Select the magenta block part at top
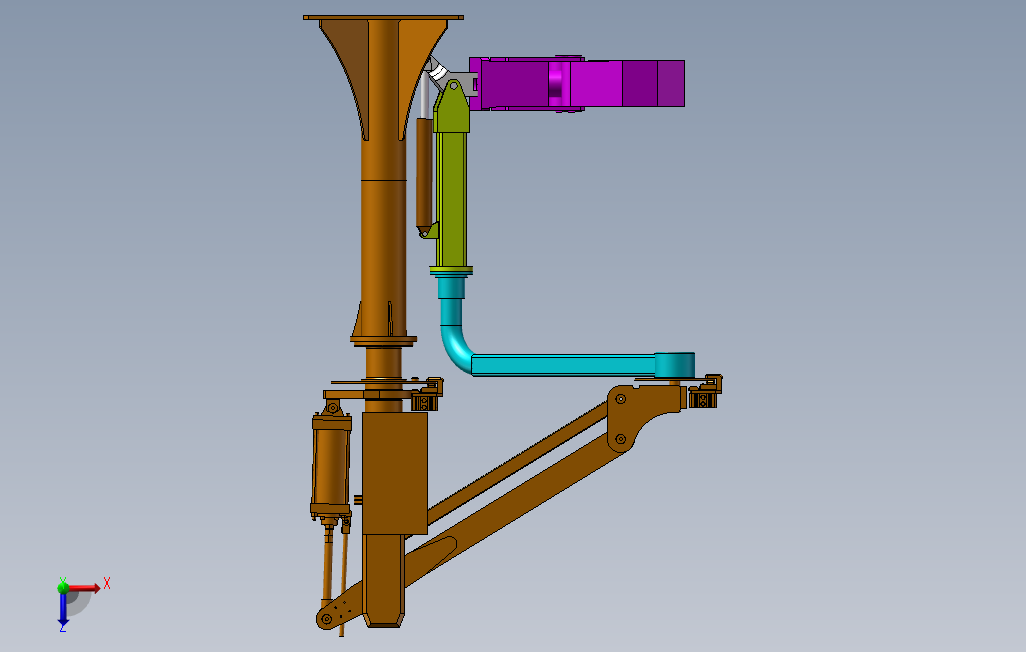Viewport: 1026px width, 652px height. [577, 83]
